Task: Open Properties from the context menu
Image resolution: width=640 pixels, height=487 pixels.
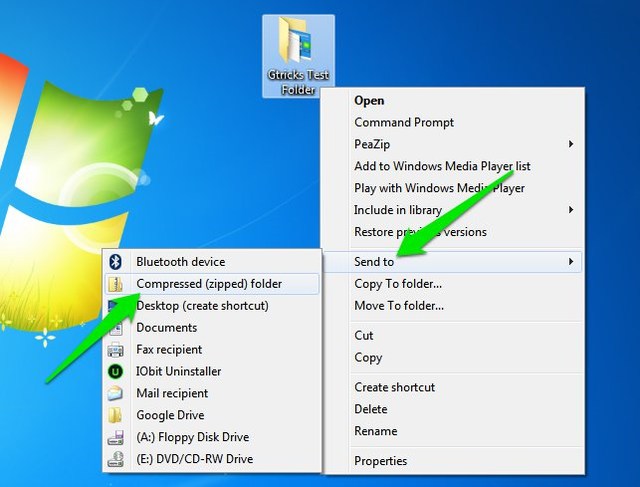Action: pos(454,461)
